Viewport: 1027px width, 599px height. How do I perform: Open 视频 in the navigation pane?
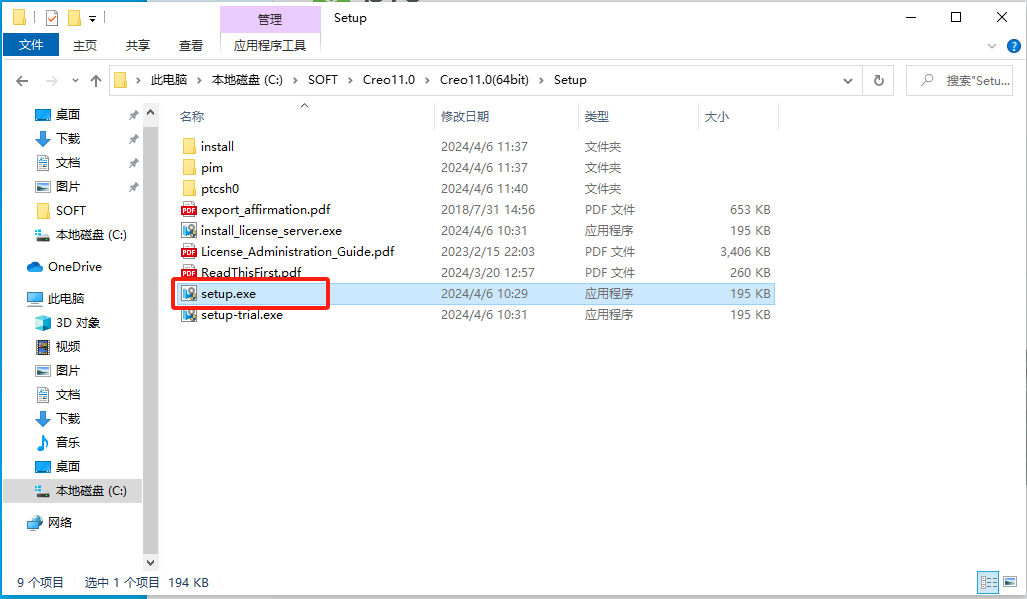point(67,346)
